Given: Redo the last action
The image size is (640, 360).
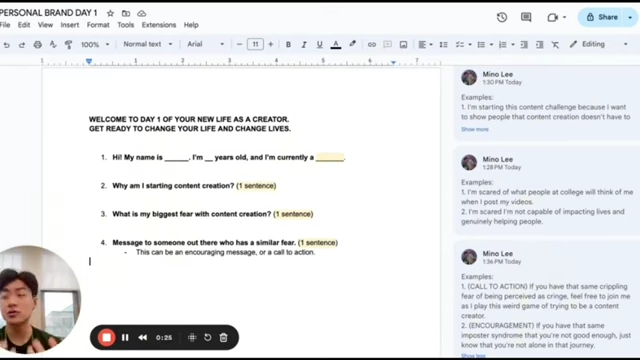Looking at the screenshot, I should click(22, 44).
